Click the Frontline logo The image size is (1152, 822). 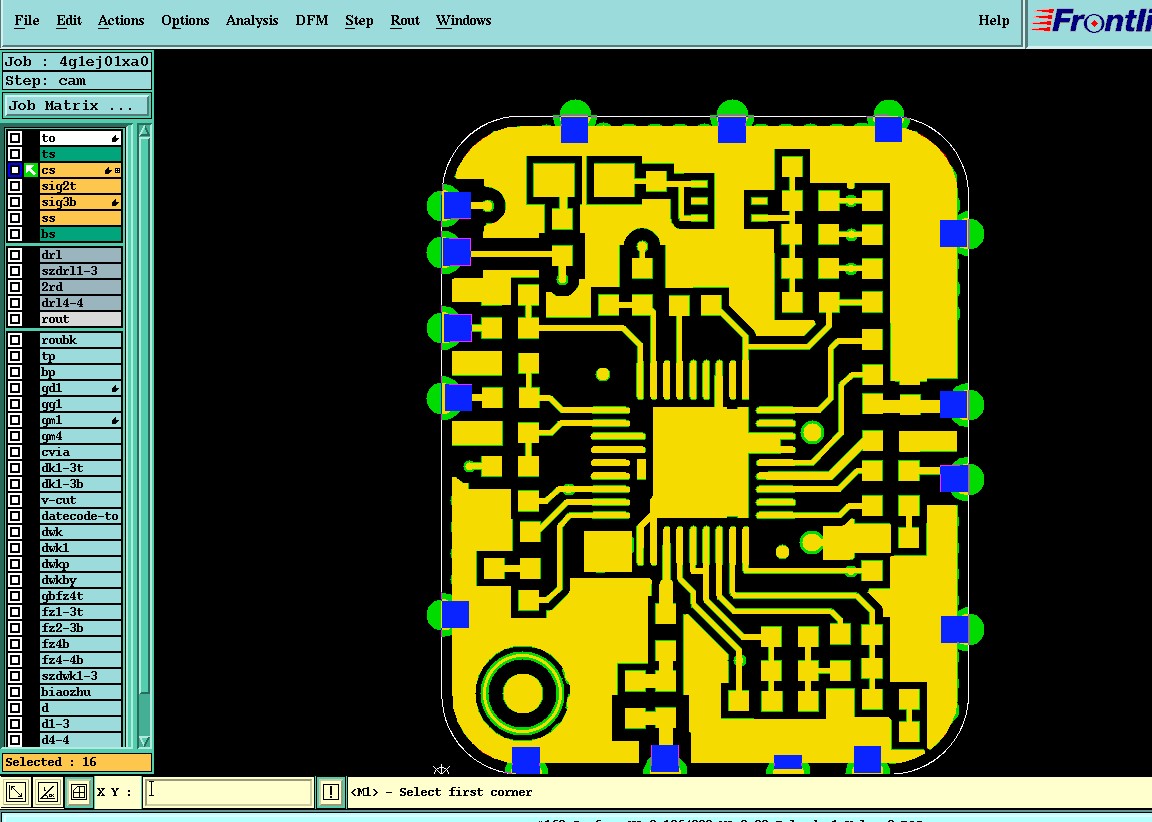1091,21
